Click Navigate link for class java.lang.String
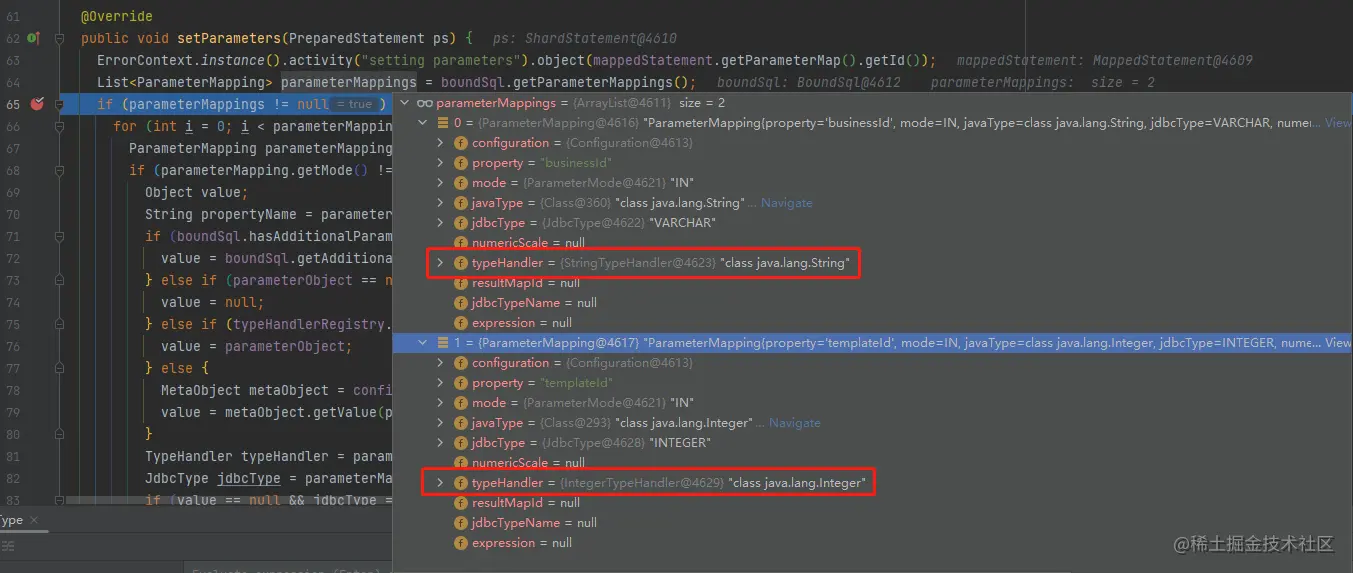Viewport: 1353px width, 573px height. (x=786, y=203)
